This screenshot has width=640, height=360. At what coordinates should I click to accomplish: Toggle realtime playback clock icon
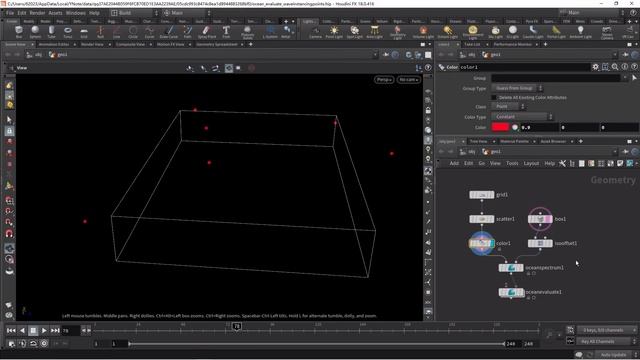(44, 344)
